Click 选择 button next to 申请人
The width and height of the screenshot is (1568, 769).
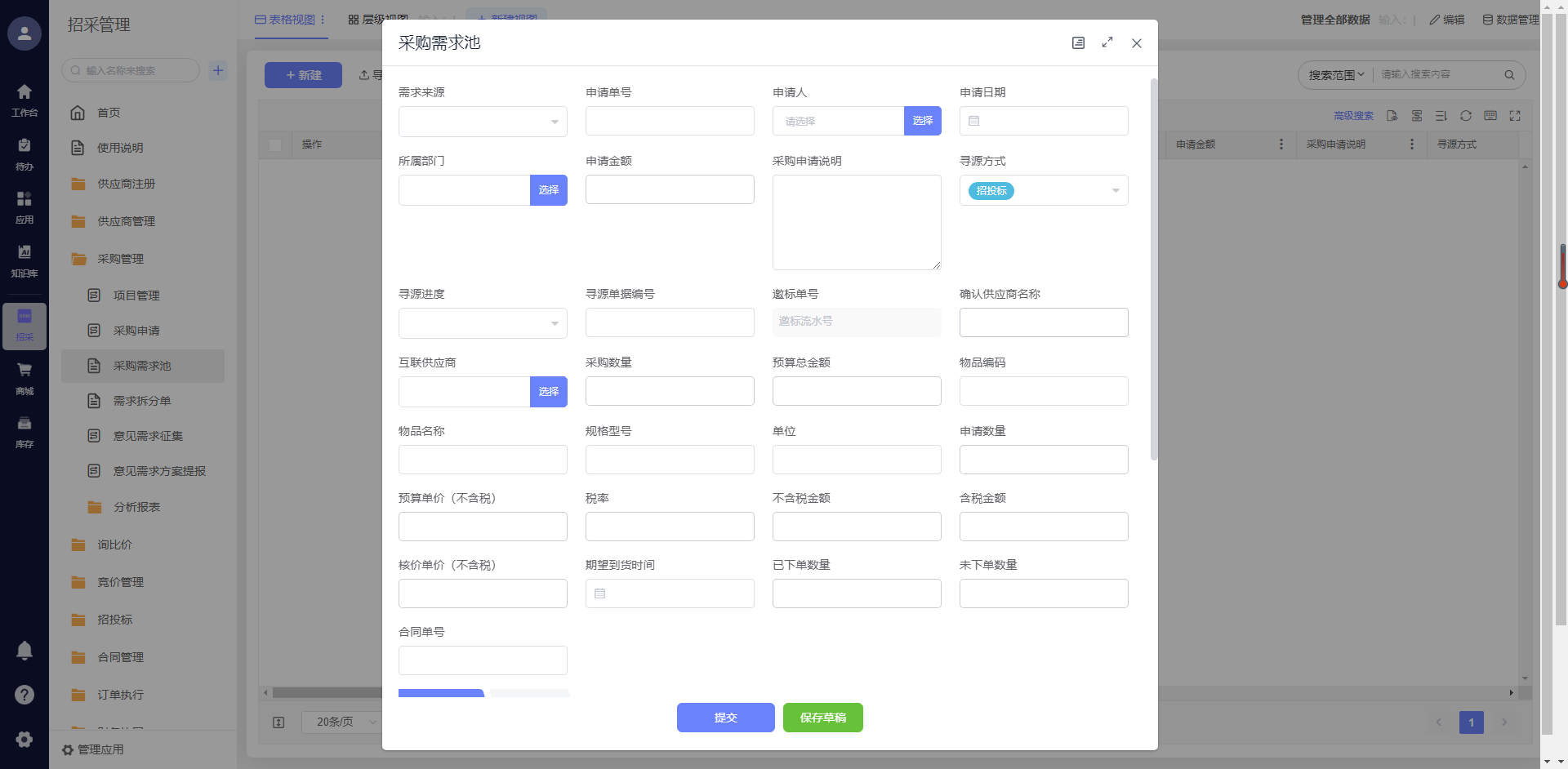pyautogui.click(x=922, y=121)
